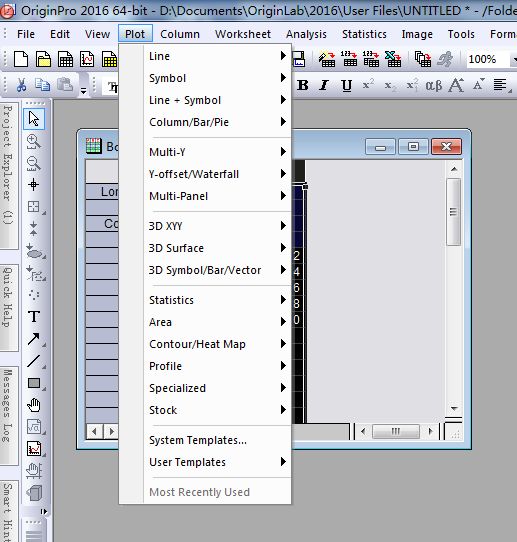
Task: Toggle Italic text formatting
Action: tap(324, 85)
